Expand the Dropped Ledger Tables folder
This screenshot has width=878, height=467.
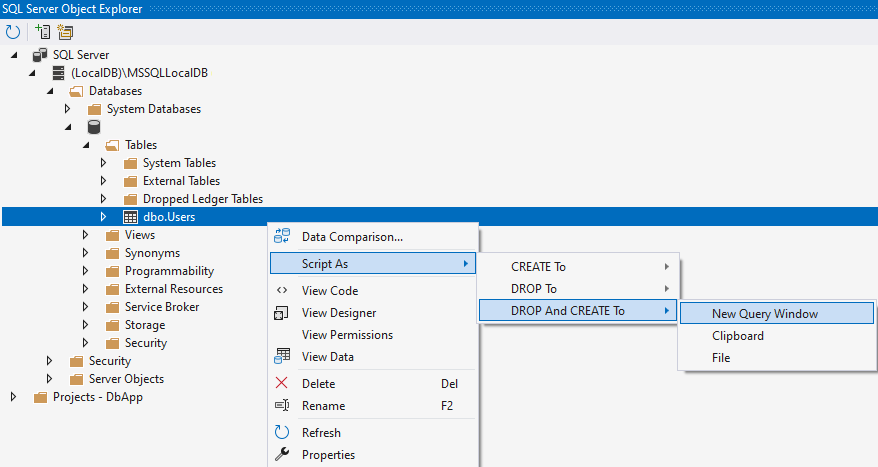[x=103, y=199]
